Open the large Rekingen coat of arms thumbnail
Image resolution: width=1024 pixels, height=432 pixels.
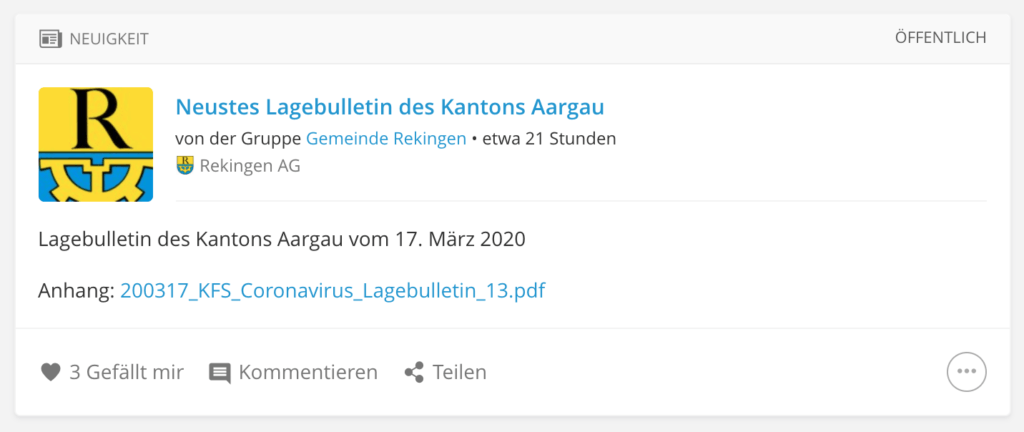point(96,144)
